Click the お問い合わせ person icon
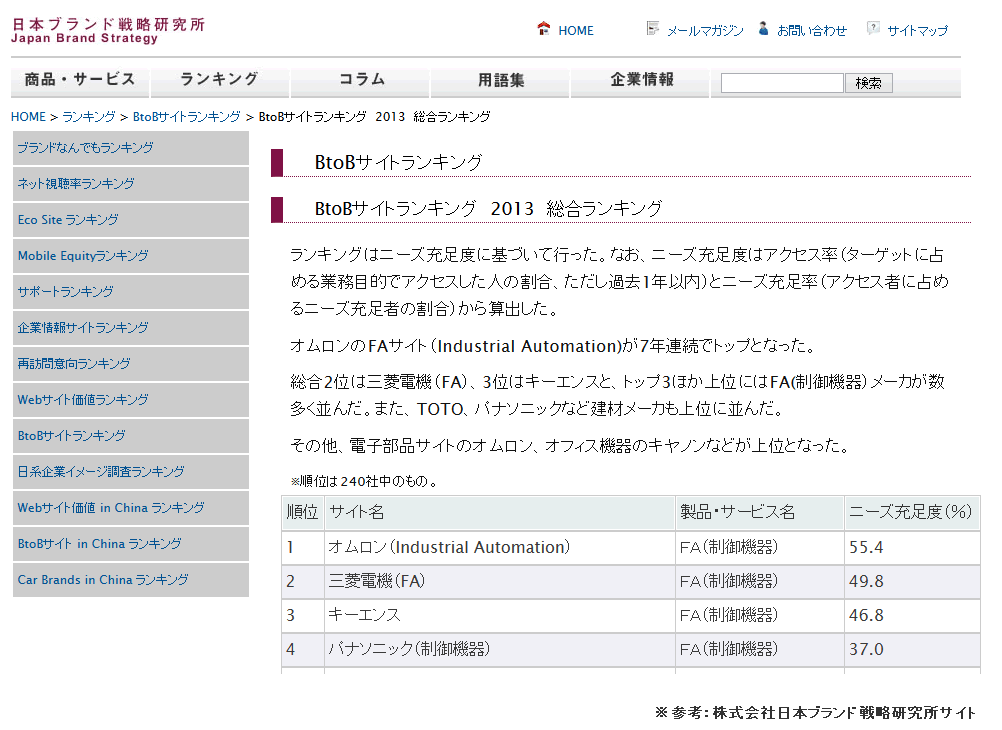 (x=764, y=29)
